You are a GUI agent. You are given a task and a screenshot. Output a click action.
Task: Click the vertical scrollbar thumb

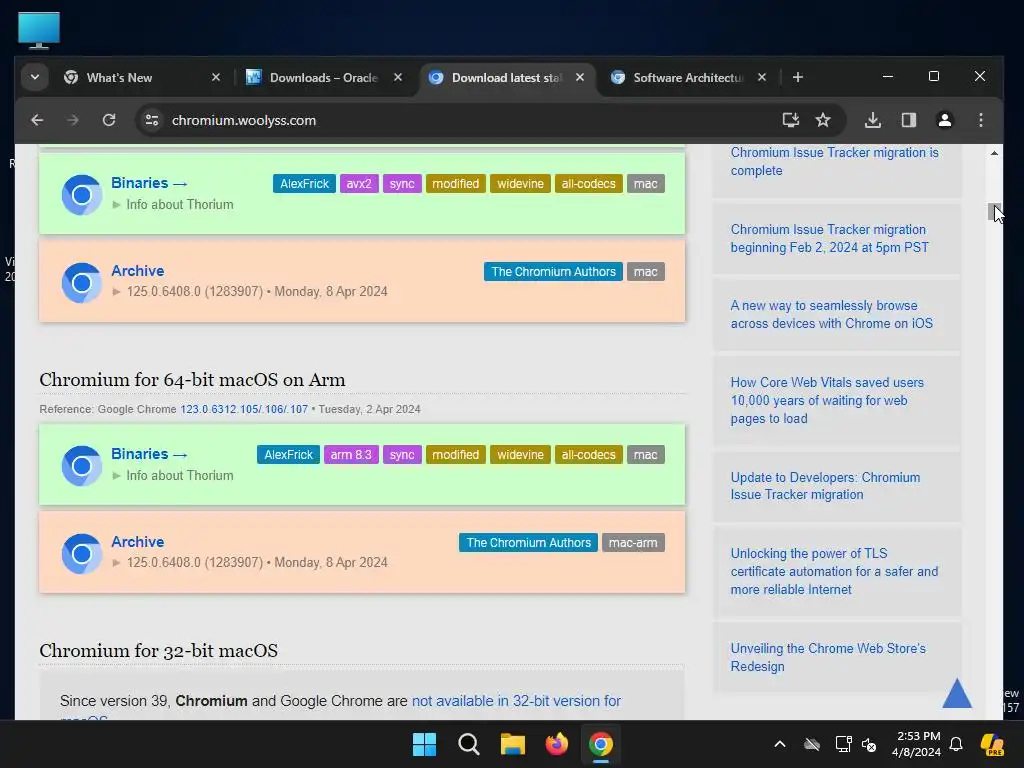(x=993, y=212)
